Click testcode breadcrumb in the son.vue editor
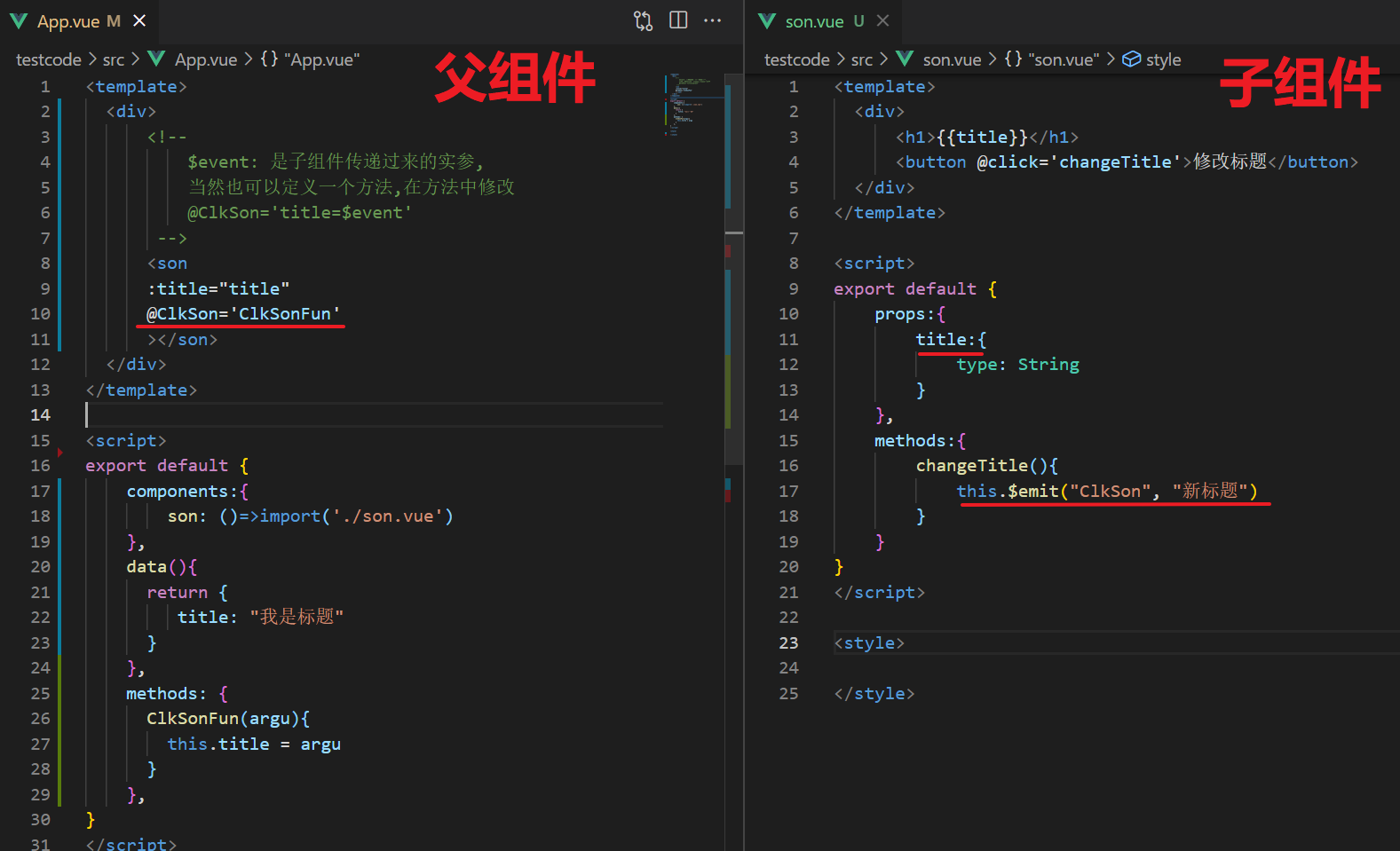This screenshot has height=851, width=1400. (x=797, y=59)
